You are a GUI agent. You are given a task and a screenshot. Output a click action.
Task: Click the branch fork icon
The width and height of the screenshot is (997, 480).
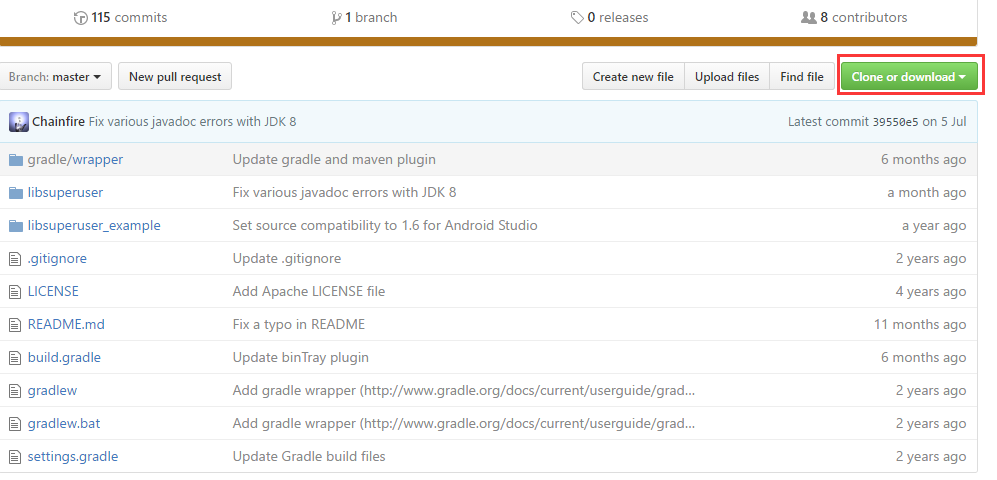(336, 18)
